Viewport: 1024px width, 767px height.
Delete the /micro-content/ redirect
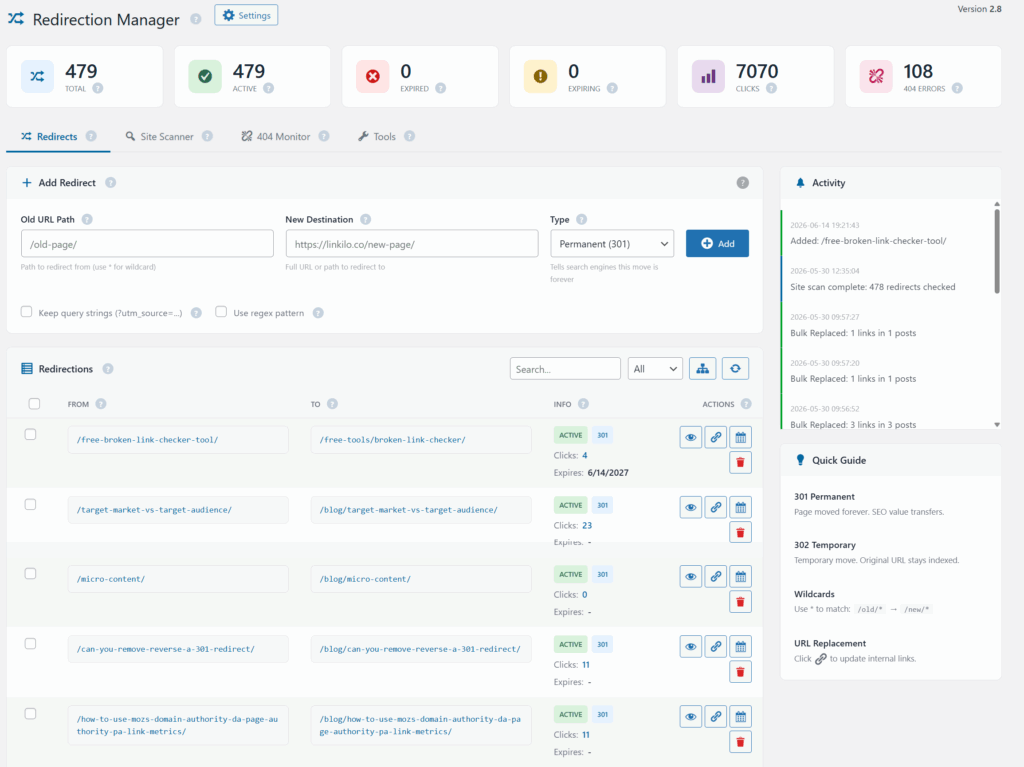tap(741, 602)
